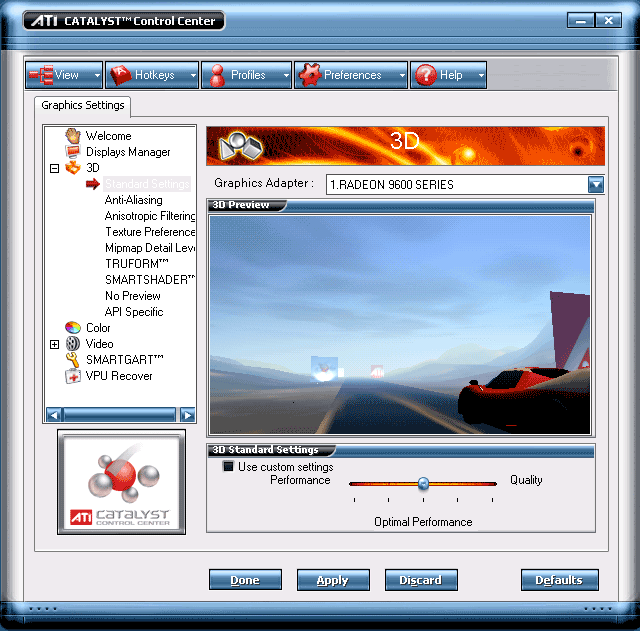Screen dimensions: 640x631
Task: Expand the Video tree node
Action: click(x=54, y=344)
